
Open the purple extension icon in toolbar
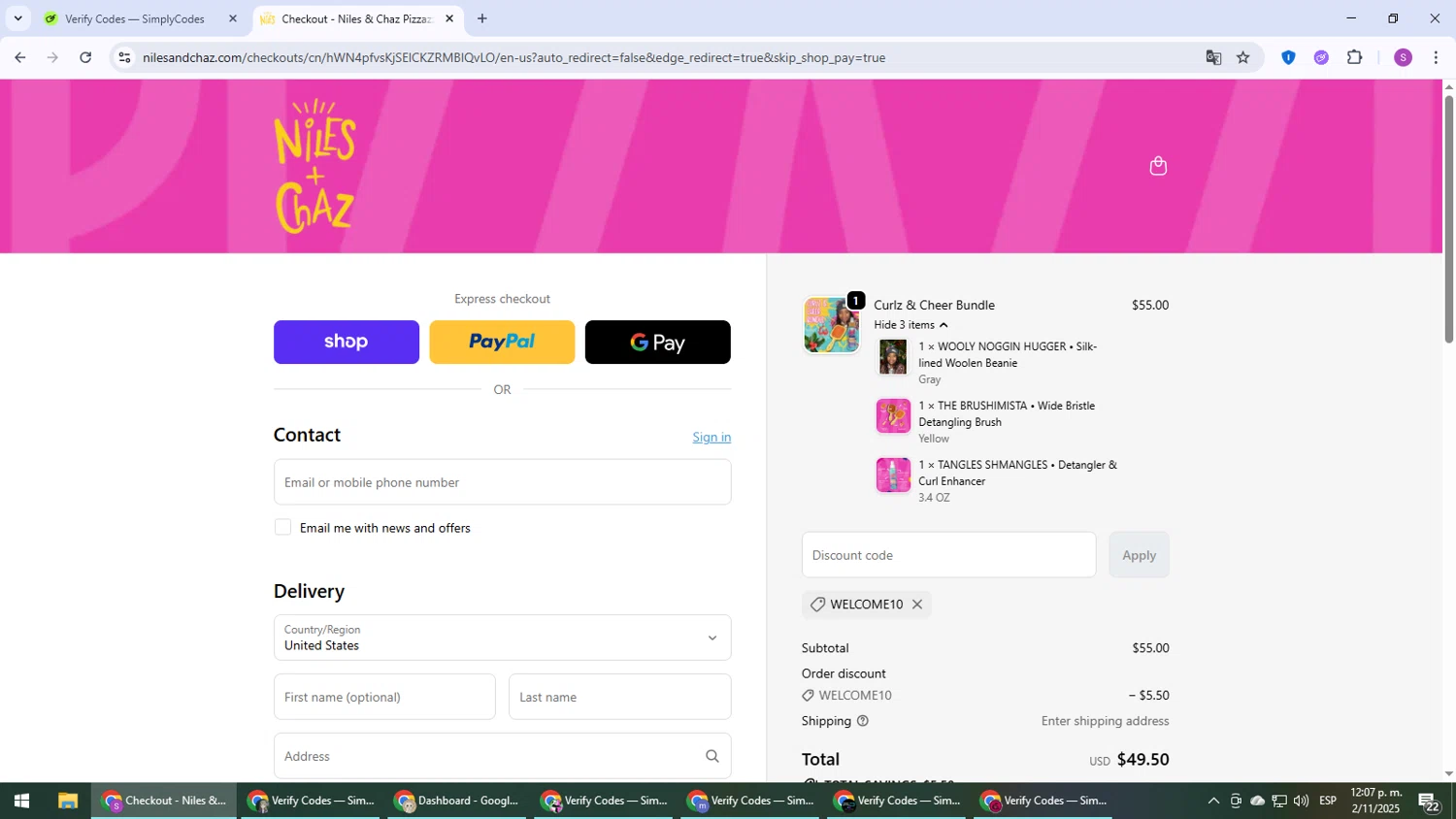[1321, 57]
